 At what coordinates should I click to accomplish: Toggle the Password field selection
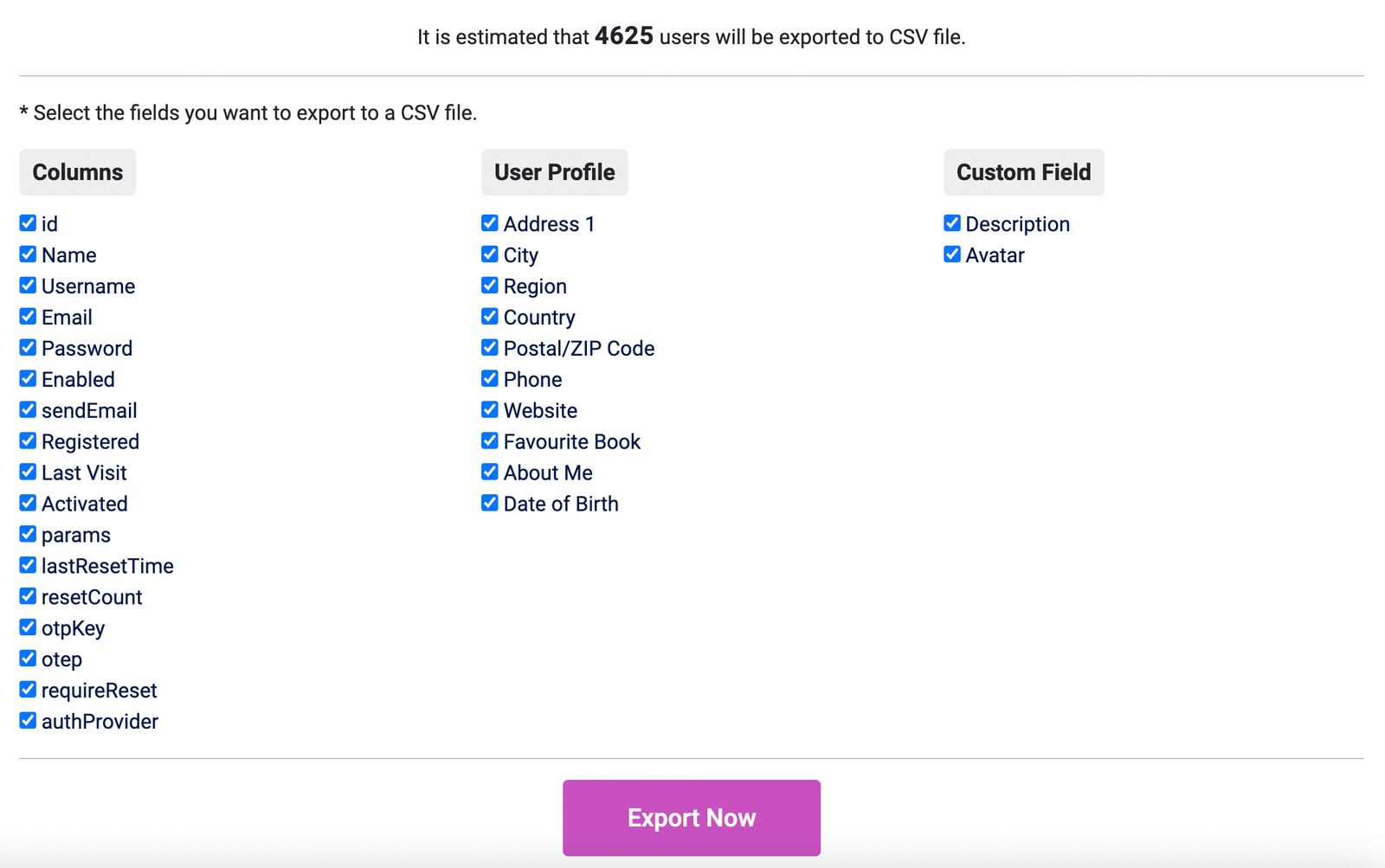(27, 347)
